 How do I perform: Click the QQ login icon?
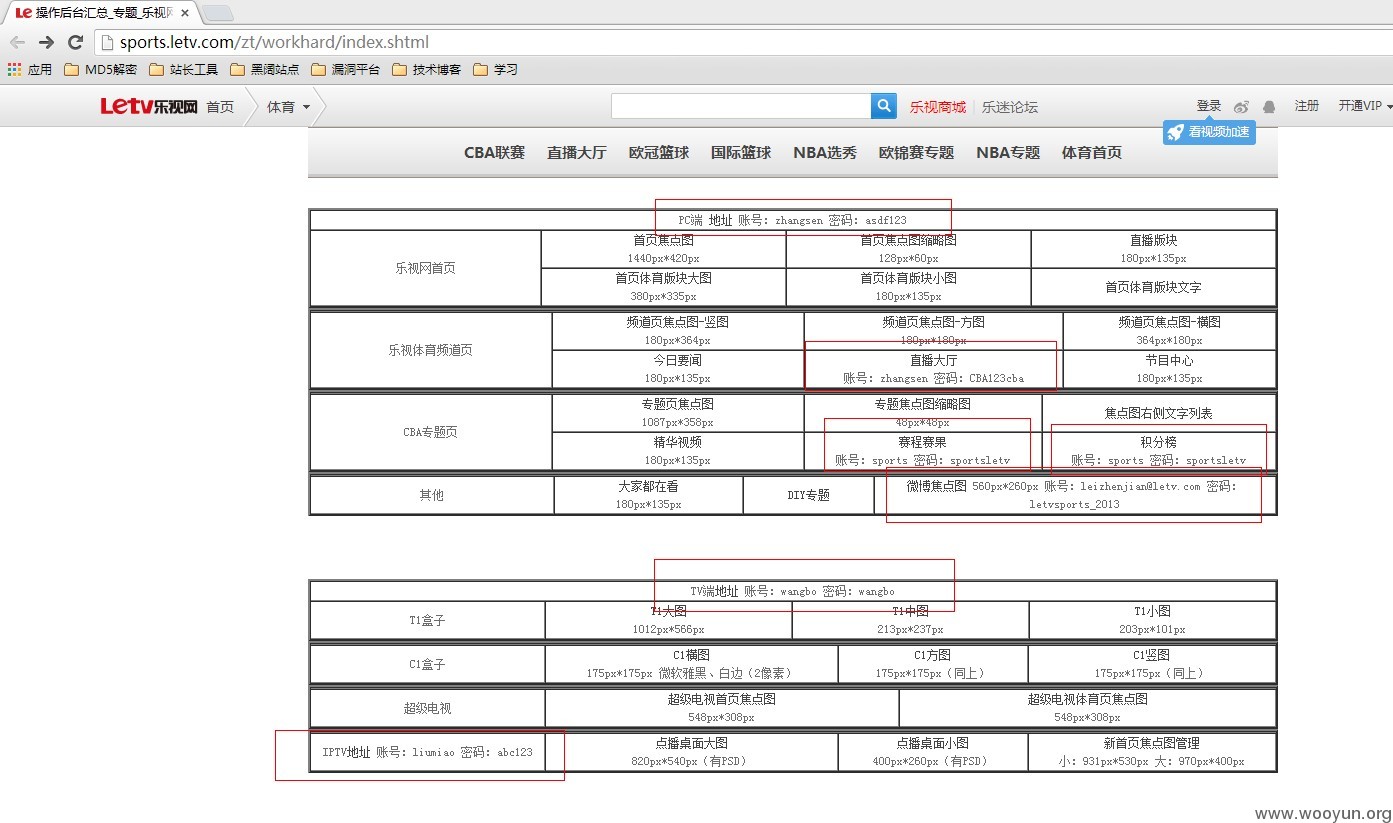[x=1269, y=106]
